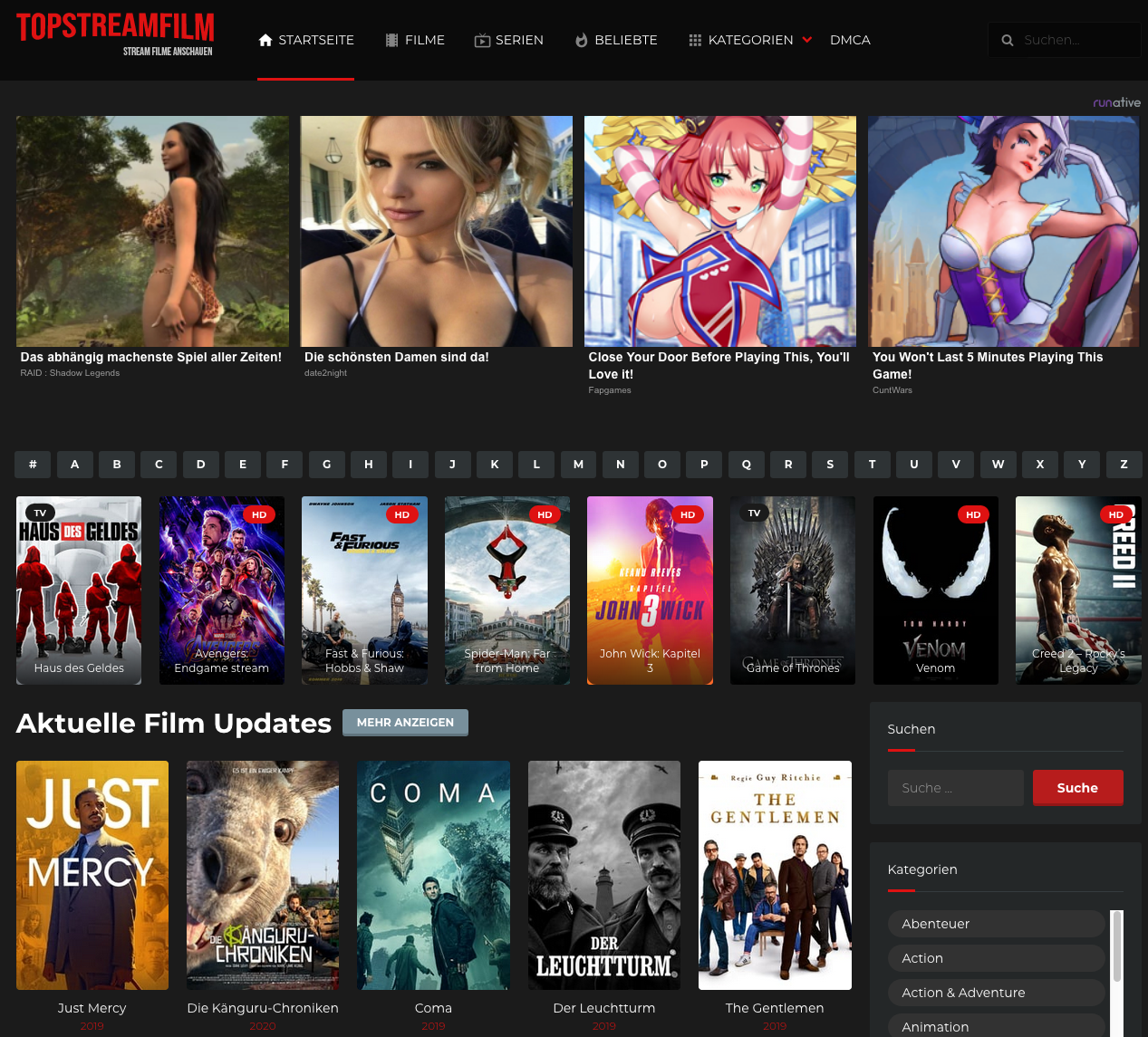Click the runative branding logo

[1117, 102]
